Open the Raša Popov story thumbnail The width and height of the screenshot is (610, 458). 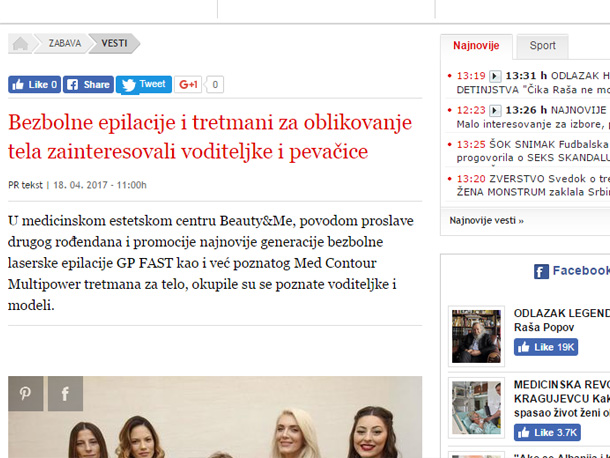476,335
